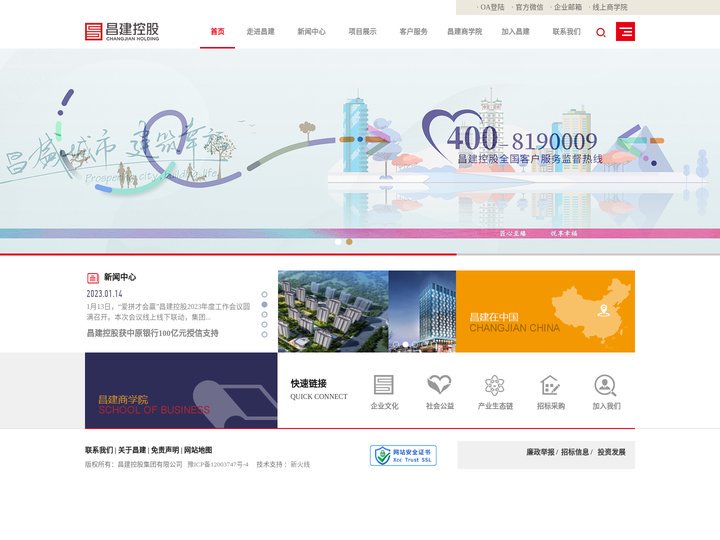Click the website security certificate badge
Screen dimensions: 720x540
pyautogui.click(x=403, y=456)
